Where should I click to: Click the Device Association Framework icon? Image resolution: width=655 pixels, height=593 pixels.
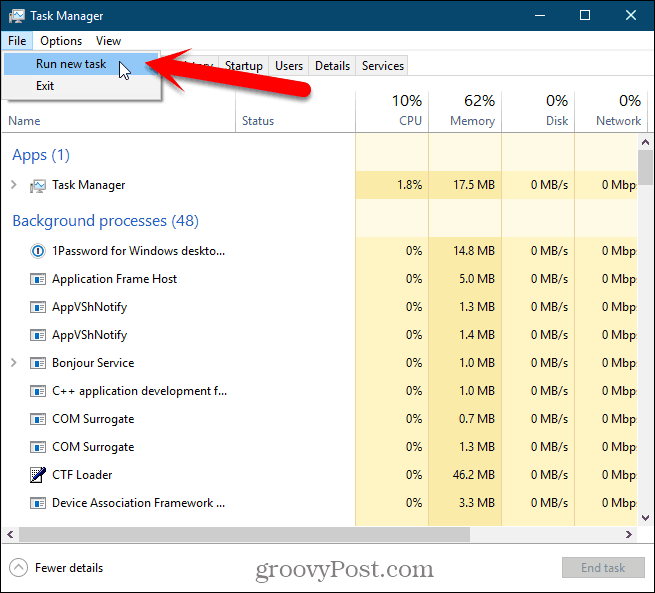(38, 503)
